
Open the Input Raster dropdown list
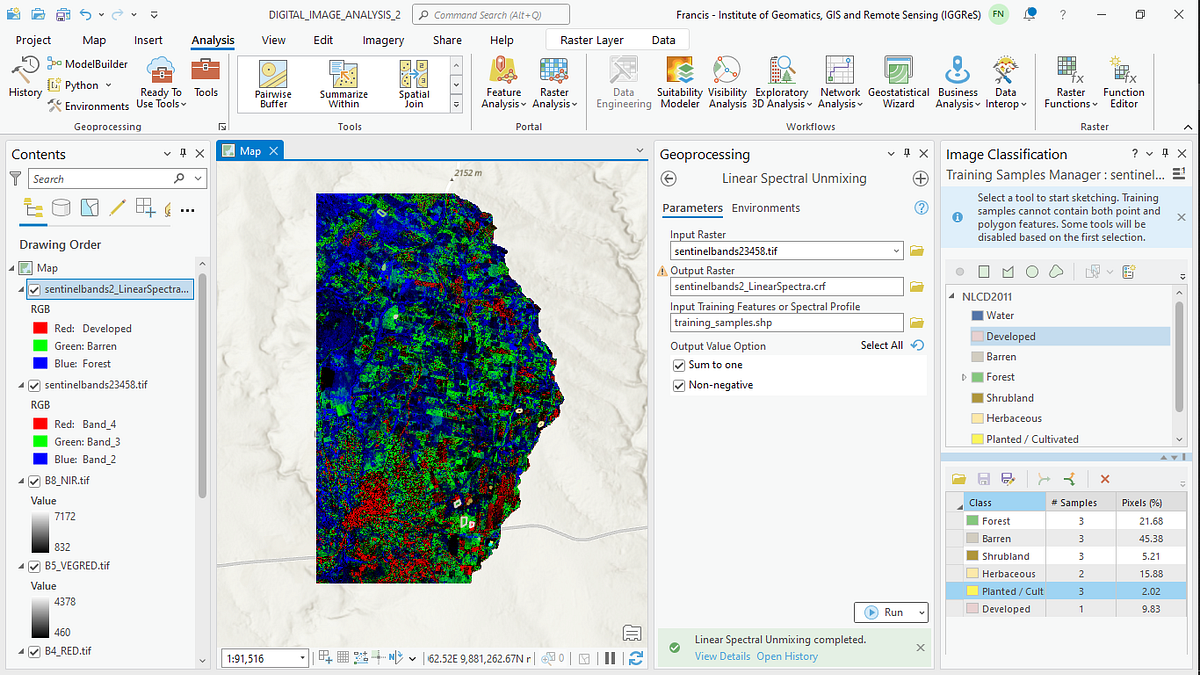coord(896,251)
